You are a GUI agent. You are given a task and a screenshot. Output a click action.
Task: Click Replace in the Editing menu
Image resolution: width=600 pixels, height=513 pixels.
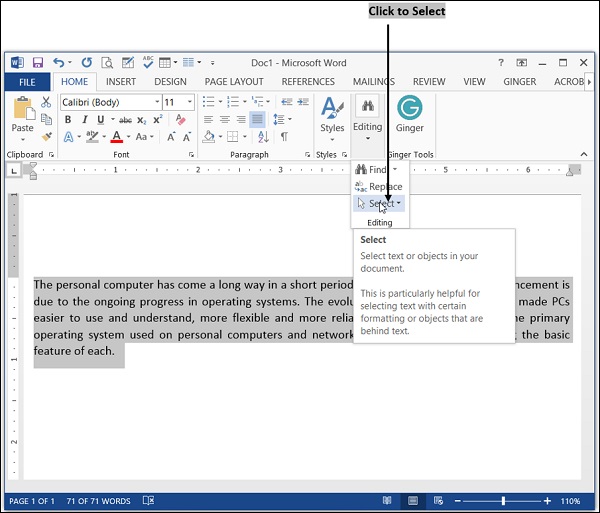pyautogui.click(x=380, y=187)
